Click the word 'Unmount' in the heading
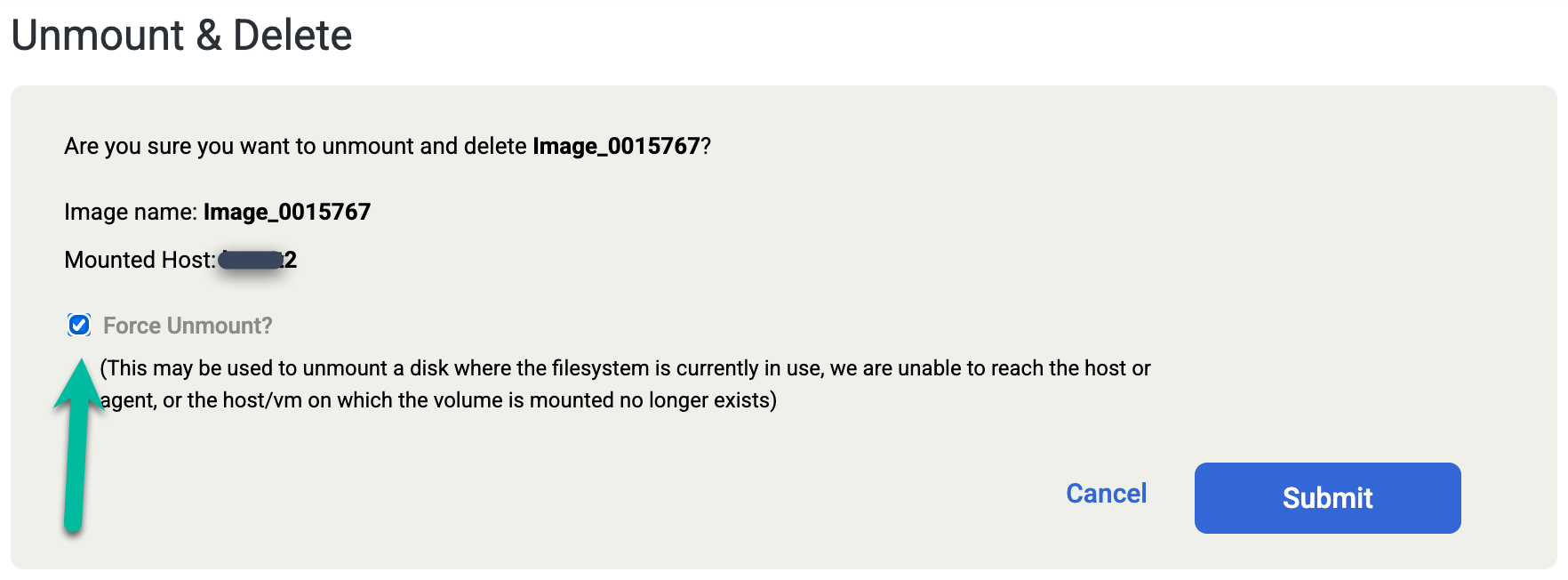The width and height of the screenshot is (1568, 580). 98,36
